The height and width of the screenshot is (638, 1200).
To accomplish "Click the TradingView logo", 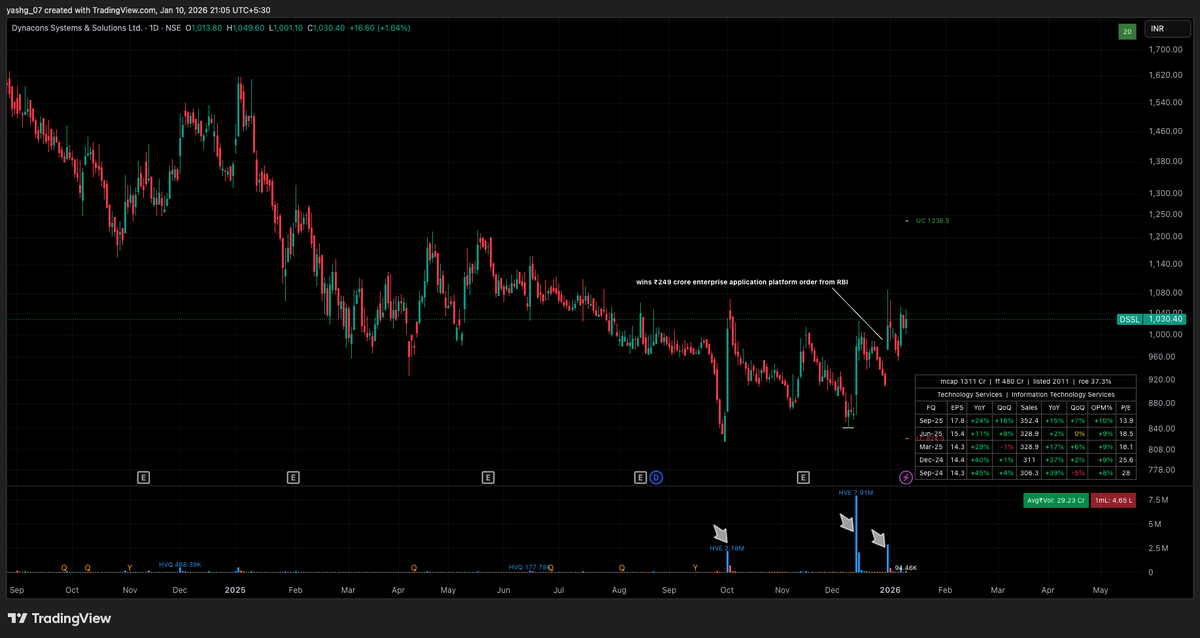I will 60,618.
